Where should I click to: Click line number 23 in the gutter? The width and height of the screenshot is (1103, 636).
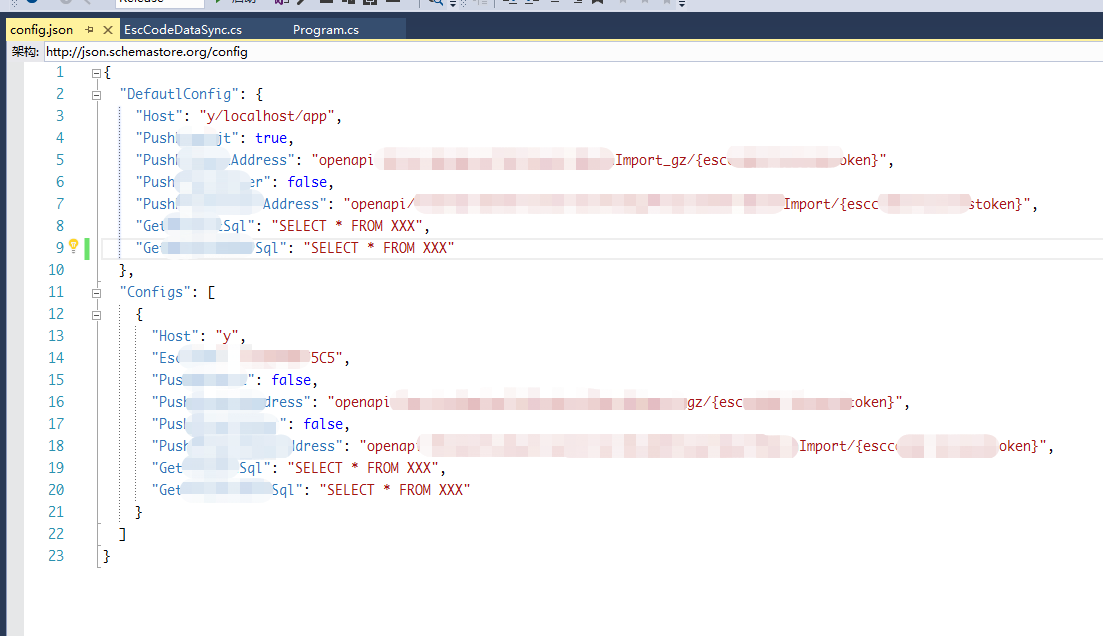tap(56, 556)
